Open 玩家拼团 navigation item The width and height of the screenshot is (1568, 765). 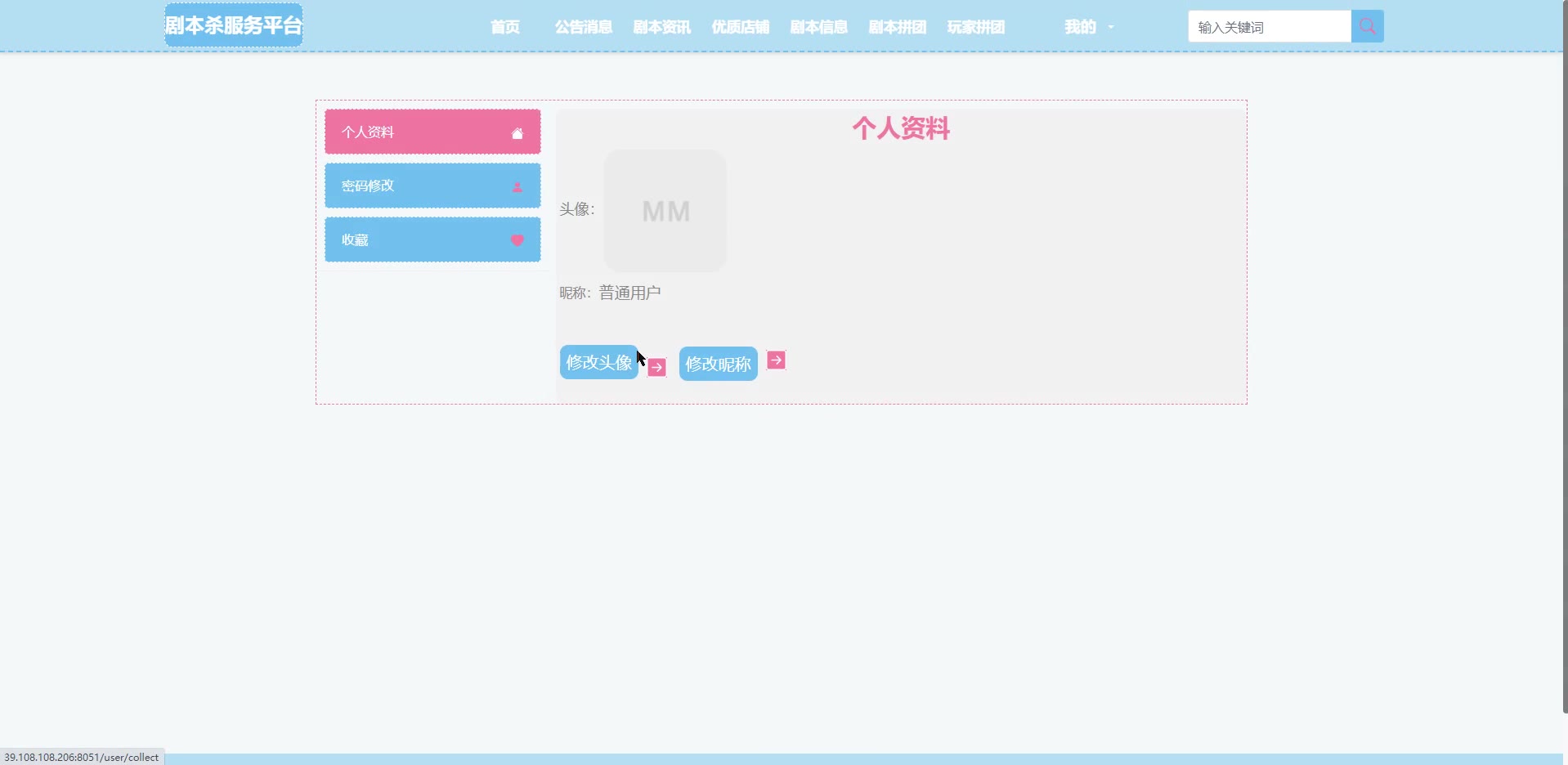tap(976, 27)
